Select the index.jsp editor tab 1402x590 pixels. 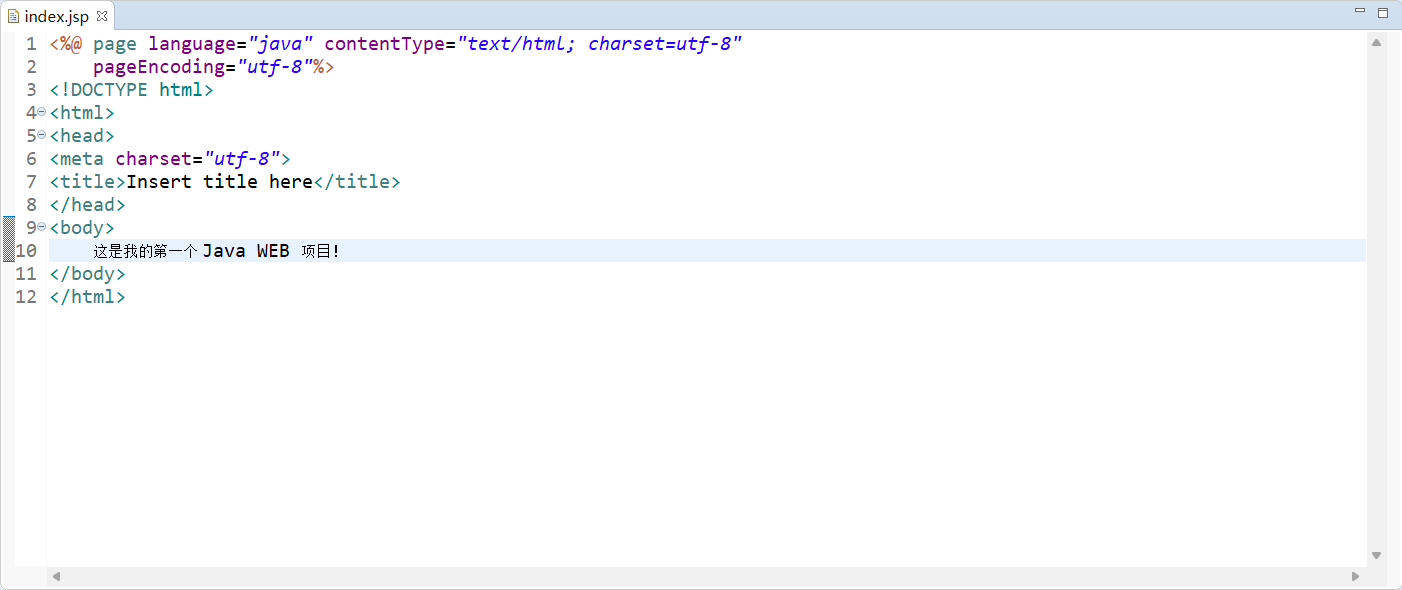[x=58, y=16]
